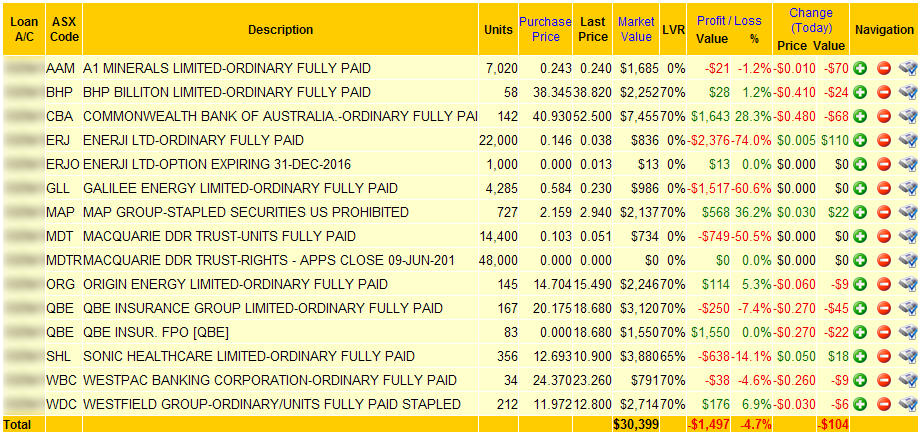This screenshot has width=921, height=435.
Task: Click red minus icon in MDT row
Action: pos(884,237)
